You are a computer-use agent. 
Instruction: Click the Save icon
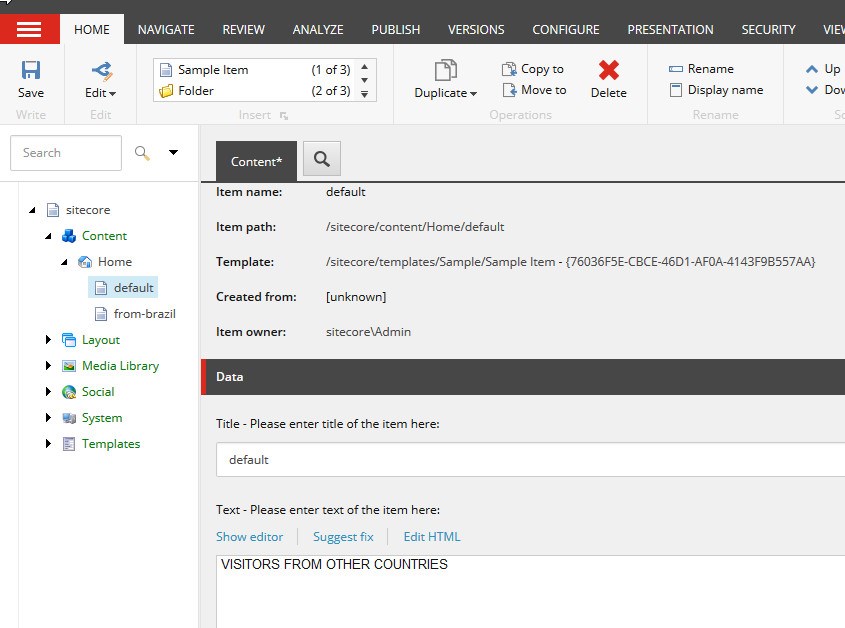coord(31,80)
